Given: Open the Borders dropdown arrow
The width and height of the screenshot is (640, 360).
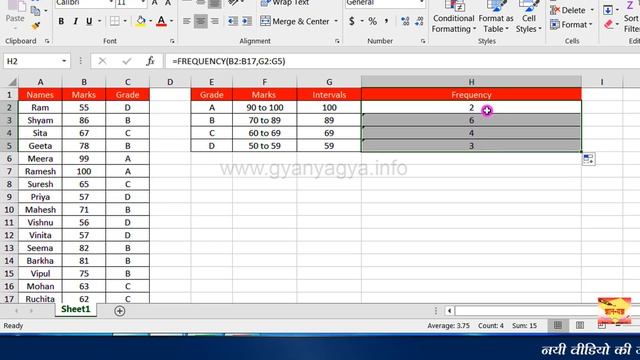Looking at the screenshot, I should pos(125,21).
